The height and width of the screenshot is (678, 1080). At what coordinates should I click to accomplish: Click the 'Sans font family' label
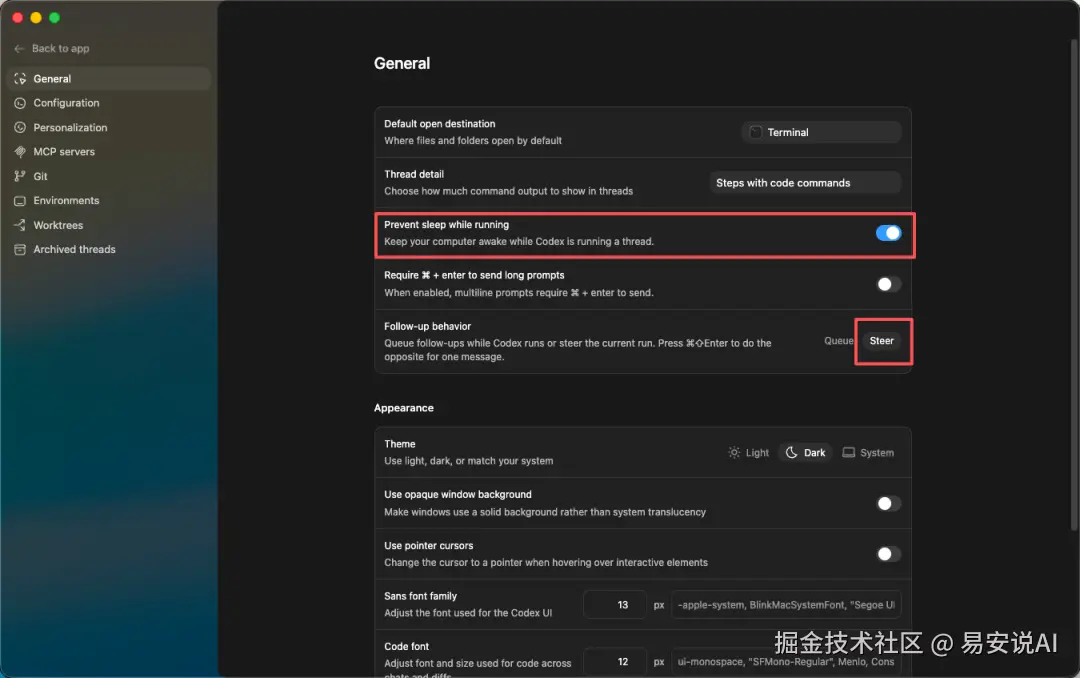pyautogui.click(x=420, y=596)
